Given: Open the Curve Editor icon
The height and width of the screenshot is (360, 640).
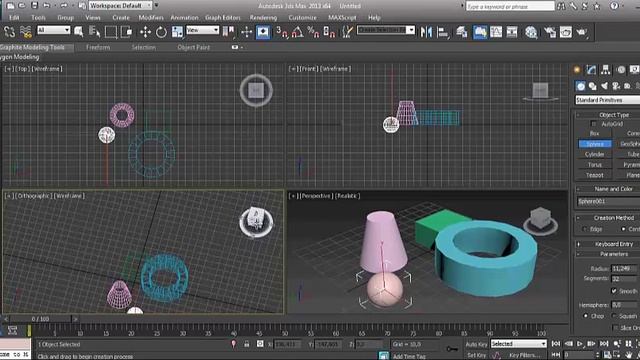Looking at the screenshot, I should 496,32.
